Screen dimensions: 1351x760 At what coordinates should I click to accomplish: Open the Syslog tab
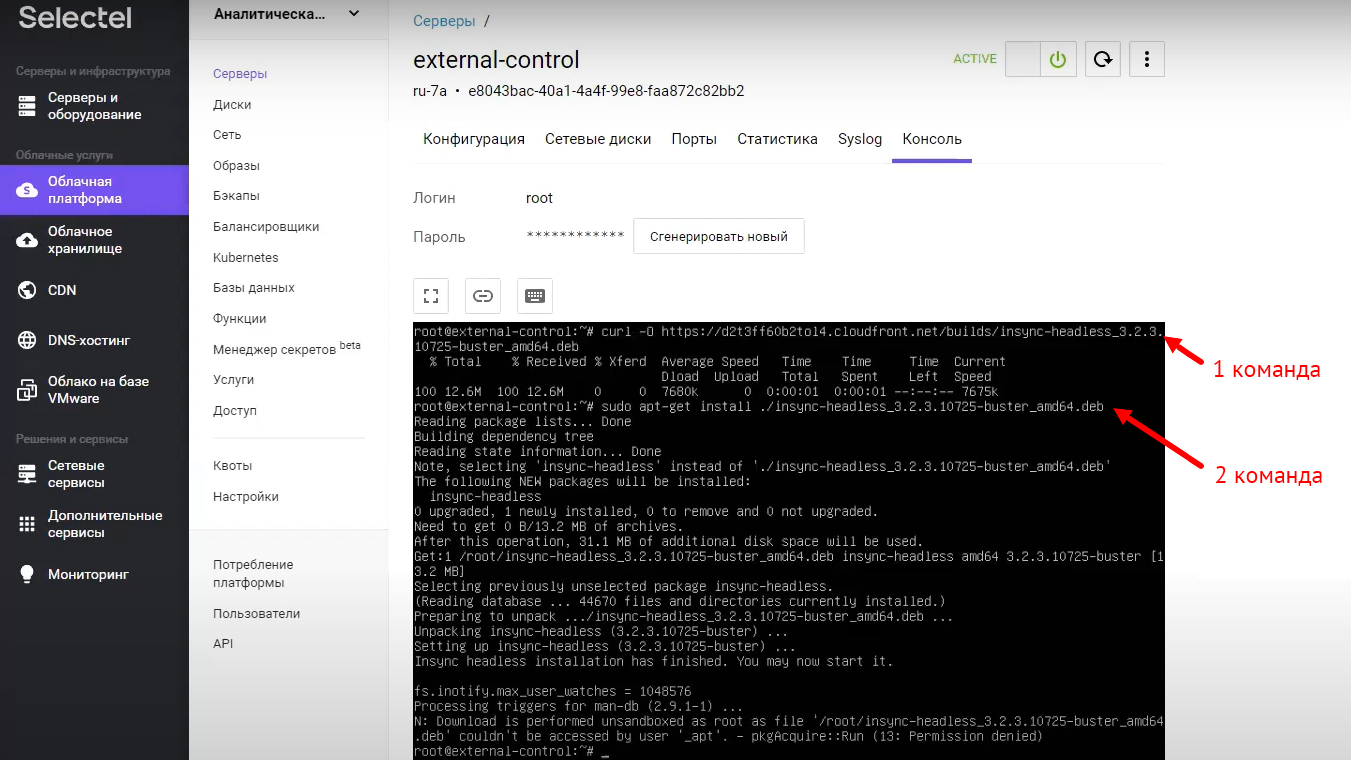(860, 139)
